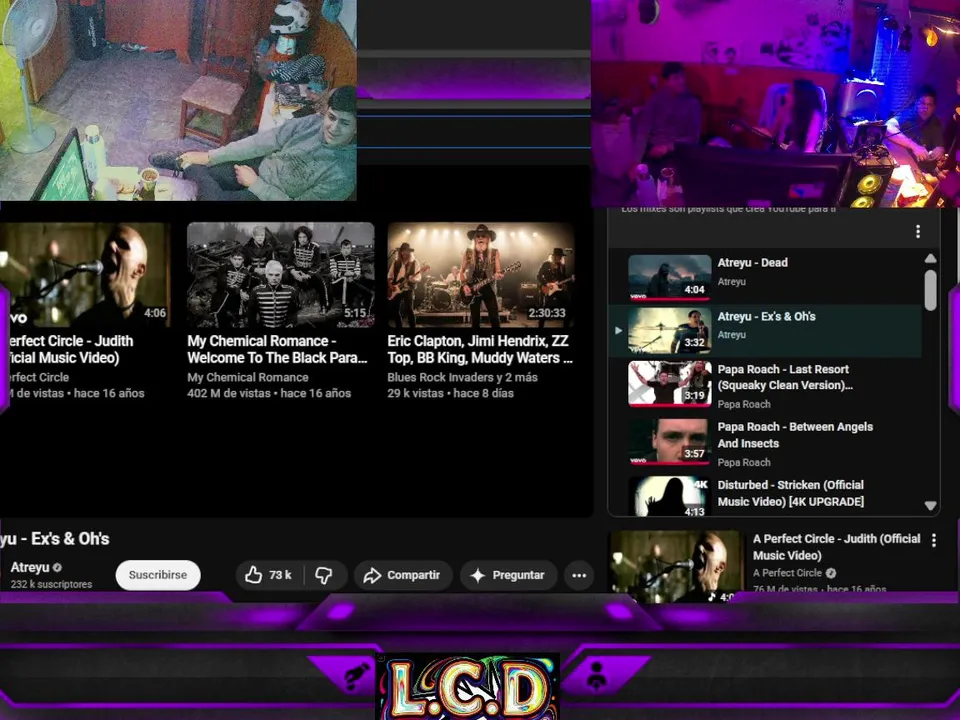The image size is (960, 720).
Task: Click the left purple overlay badge icon
Action: point(356,676)
